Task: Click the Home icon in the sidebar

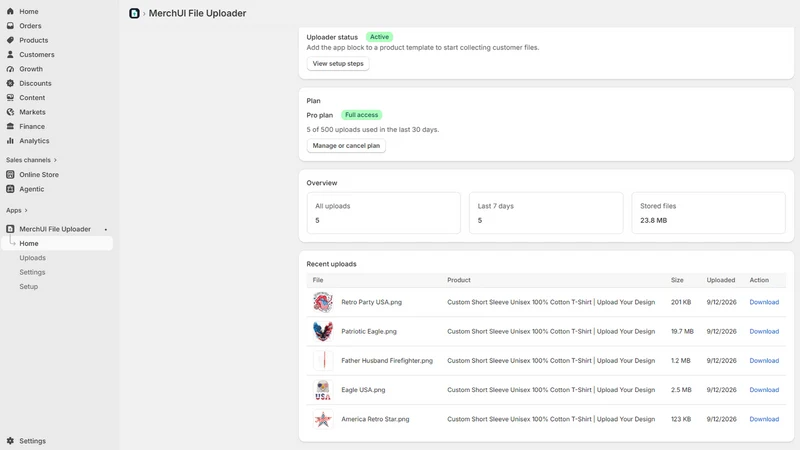Action: pos(10,11)
